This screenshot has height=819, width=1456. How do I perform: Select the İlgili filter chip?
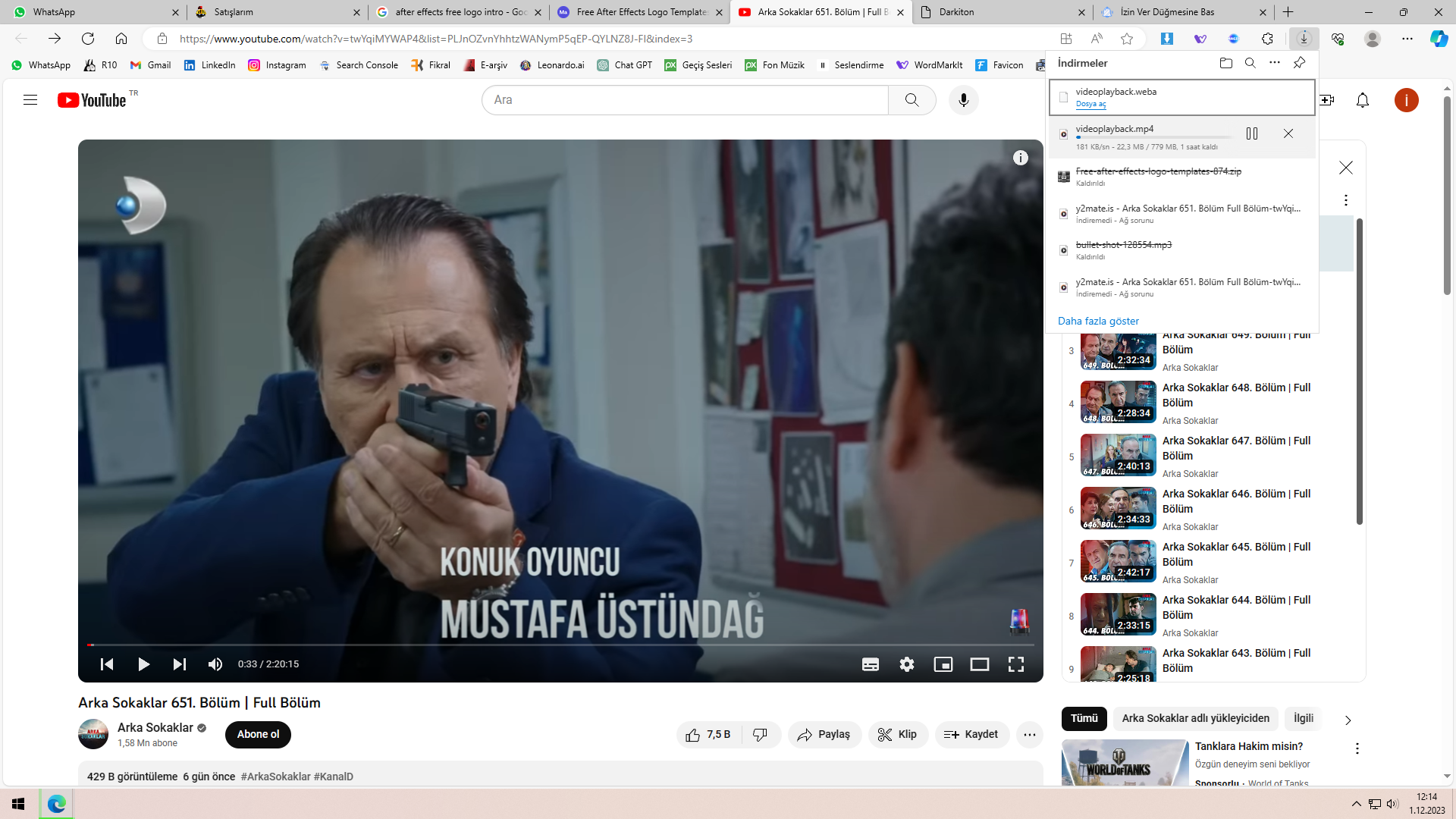1303,719
